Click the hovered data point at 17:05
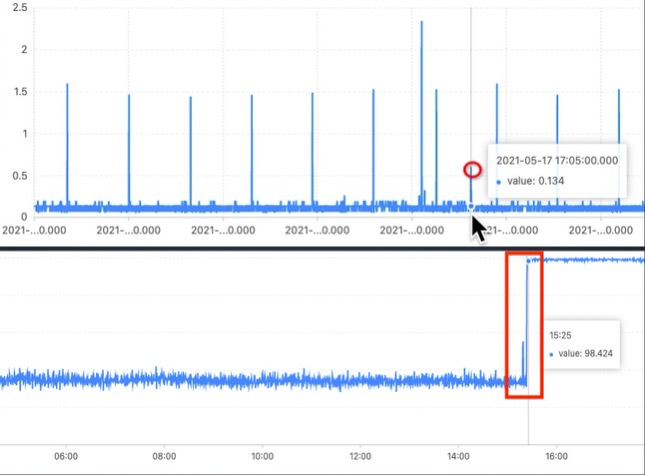 471,206
